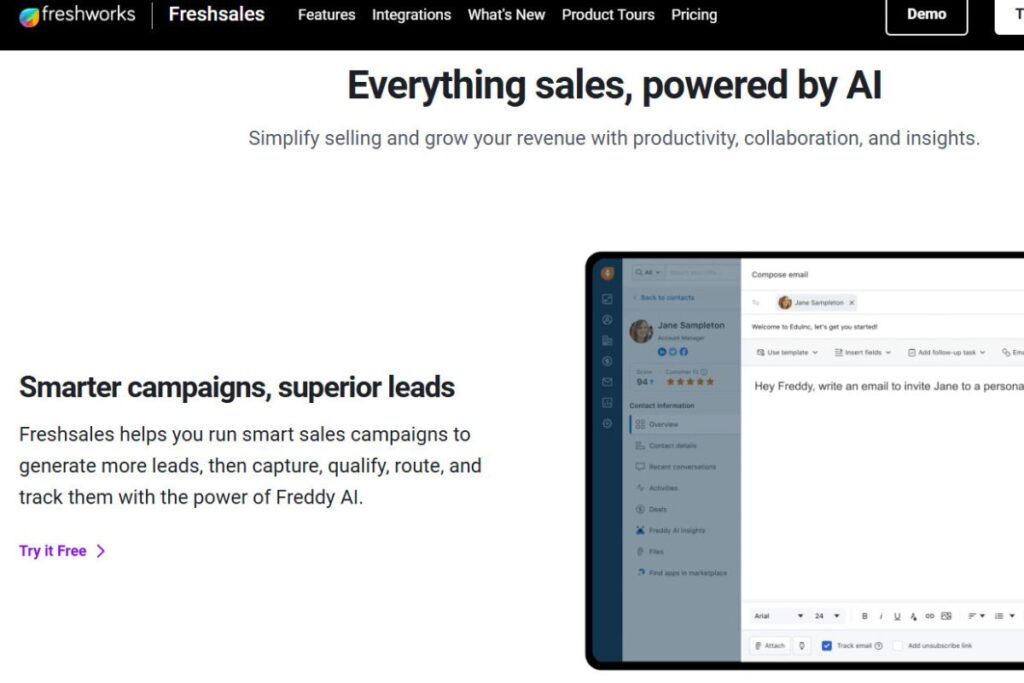The width and height of the screenshot is (1024, 683).
Task: Open the Features menu
Action: coord(326,15)
